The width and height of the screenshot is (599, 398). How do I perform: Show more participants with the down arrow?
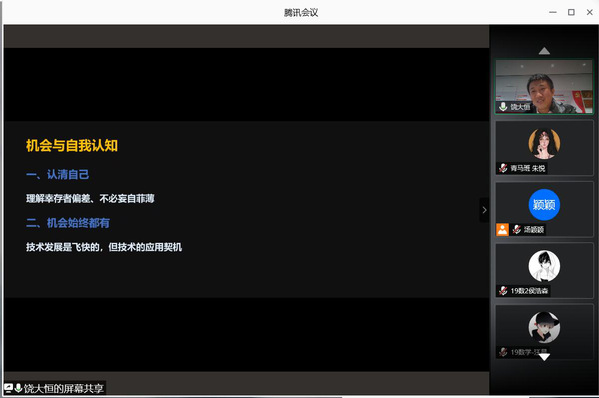pos(544,357)
